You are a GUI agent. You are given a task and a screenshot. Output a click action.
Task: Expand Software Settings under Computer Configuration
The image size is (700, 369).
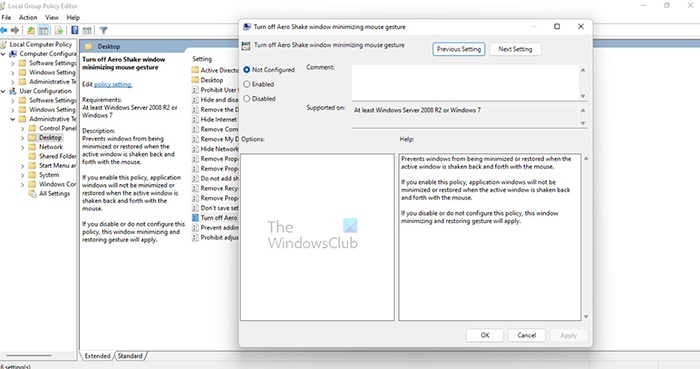tap(12, 63)
